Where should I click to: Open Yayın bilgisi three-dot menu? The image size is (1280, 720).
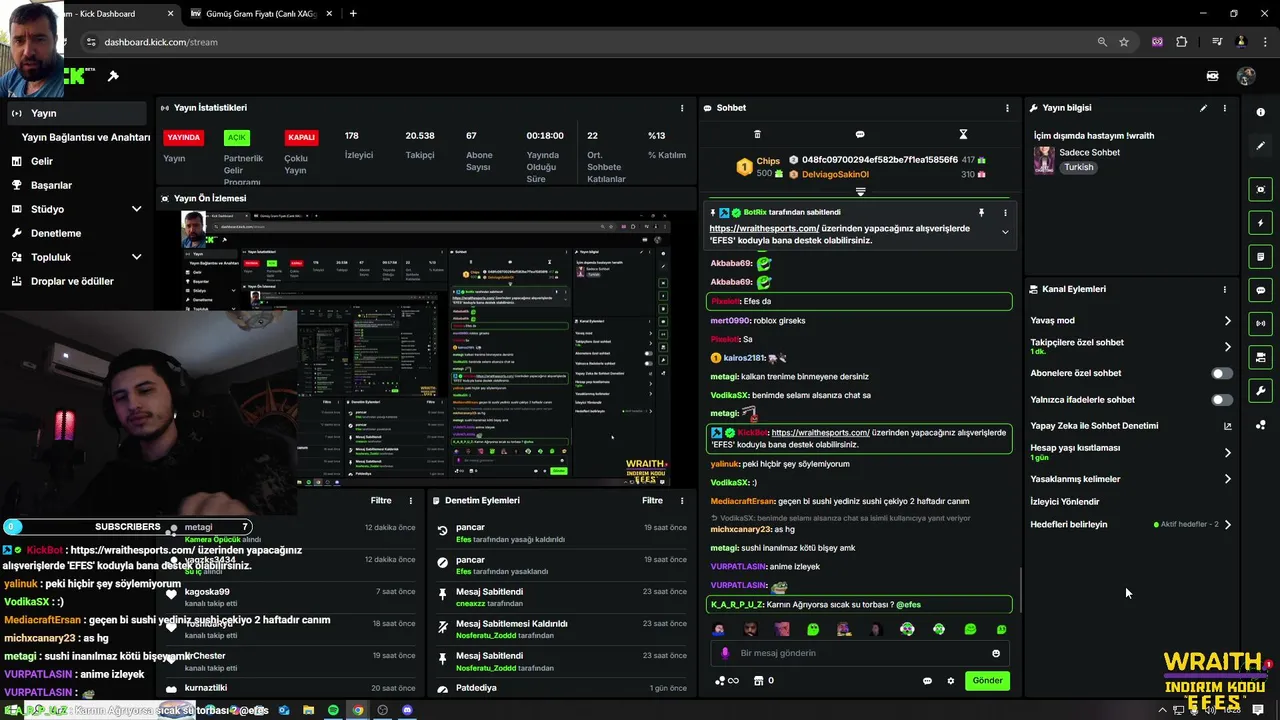coord(1224,108)
